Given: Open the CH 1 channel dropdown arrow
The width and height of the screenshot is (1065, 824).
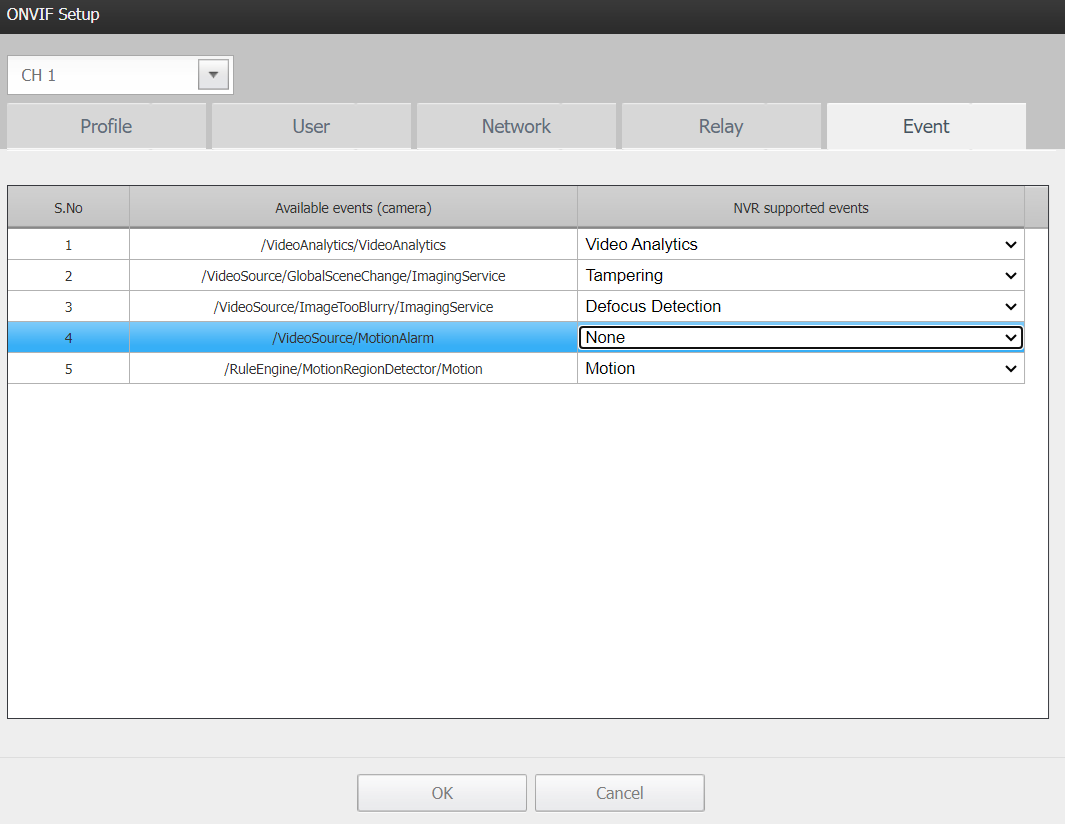Looking at the screenshot, I should (213, 75).
